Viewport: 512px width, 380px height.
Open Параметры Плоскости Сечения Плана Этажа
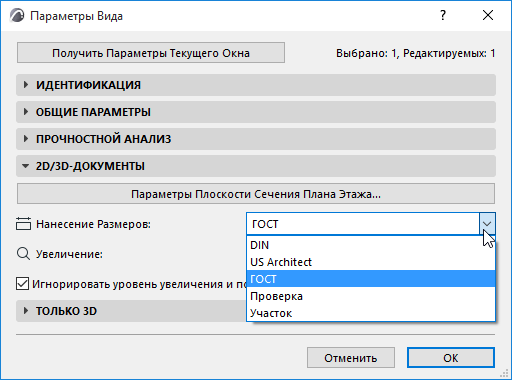coord(256,194)
